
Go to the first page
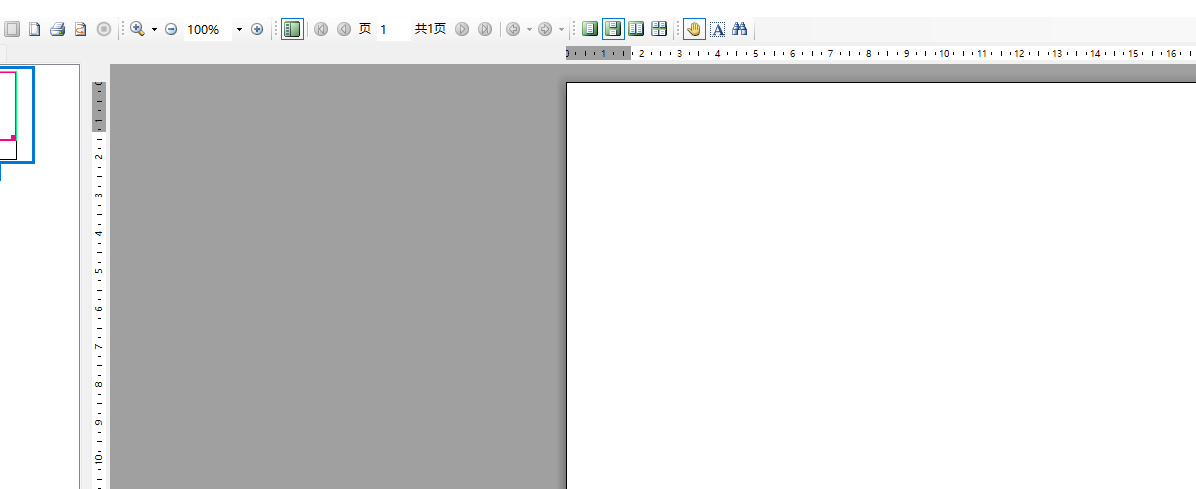pyautogui.click(x=321, y=29)
